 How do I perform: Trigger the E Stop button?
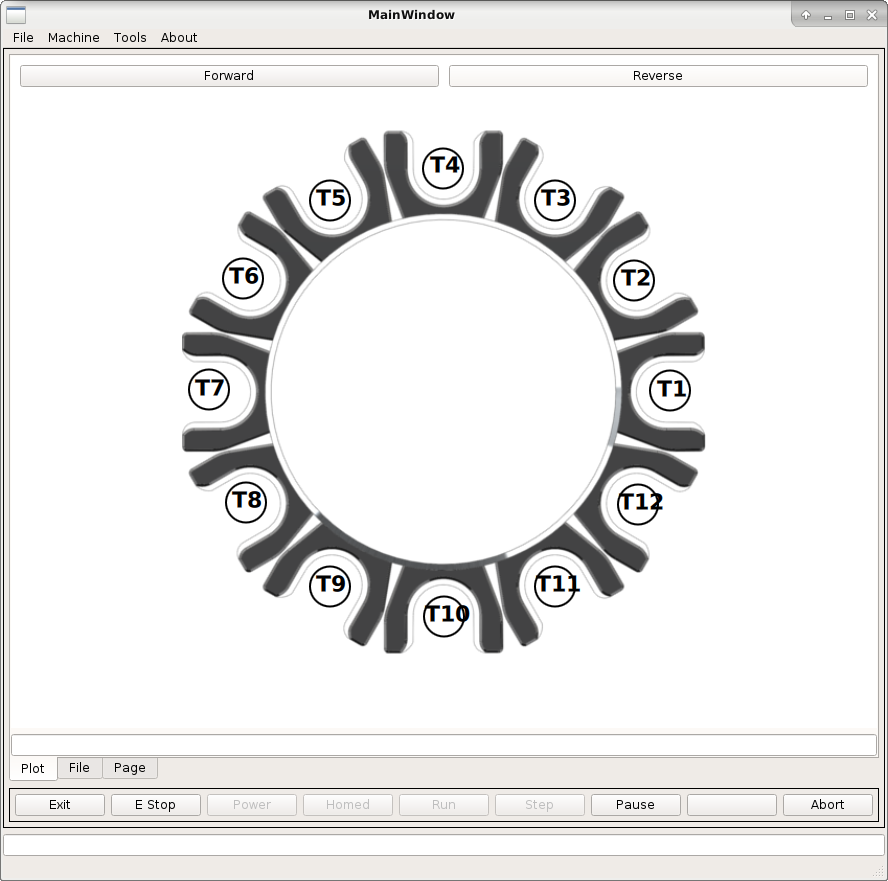(x=156, y=805)
